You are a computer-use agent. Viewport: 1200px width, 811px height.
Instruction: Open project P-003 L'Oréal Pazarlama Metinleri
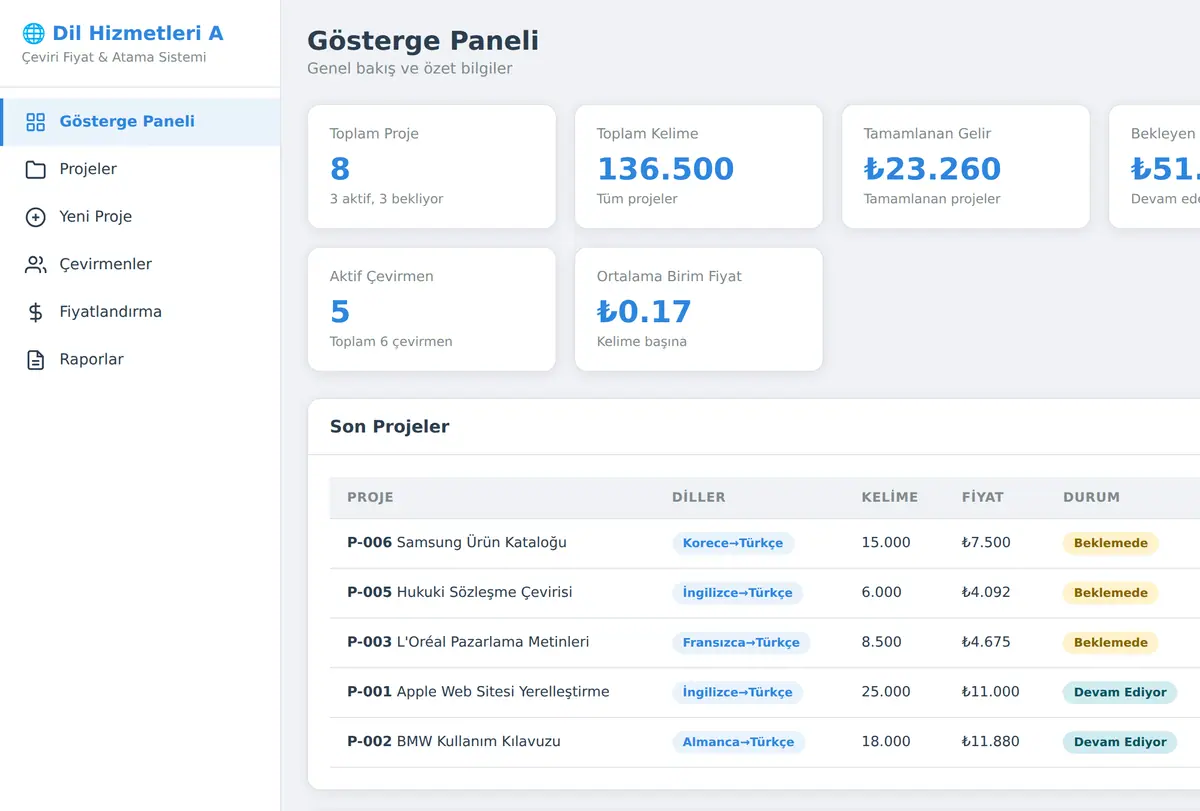(468, 642)
